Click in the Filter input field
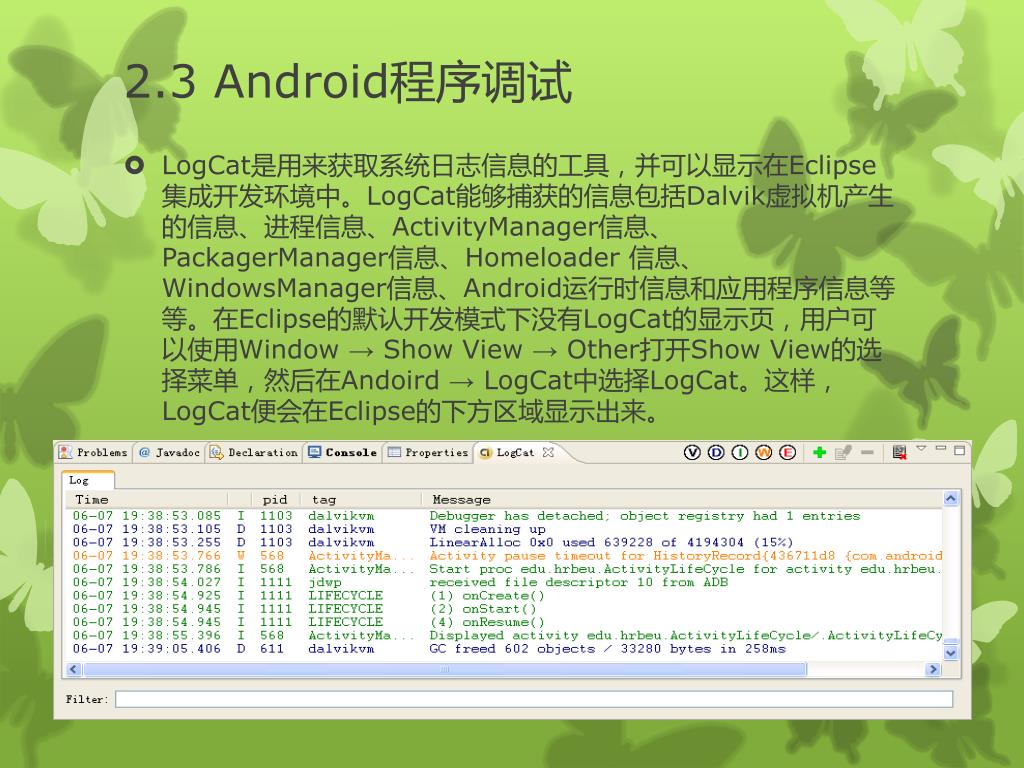 pyautogui.click(x=534, y=699)
